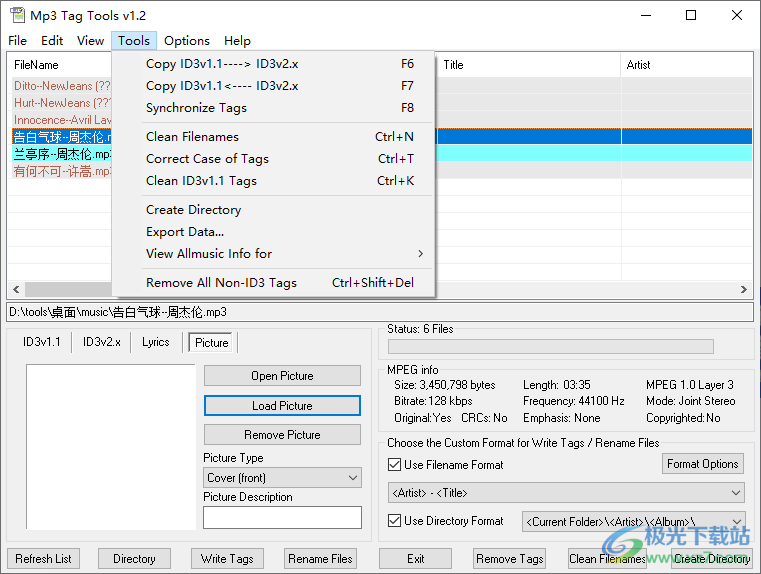Click the Status progress bar
Image resolution: width=761 pixels, height=574 pixels.
point(551,346)
